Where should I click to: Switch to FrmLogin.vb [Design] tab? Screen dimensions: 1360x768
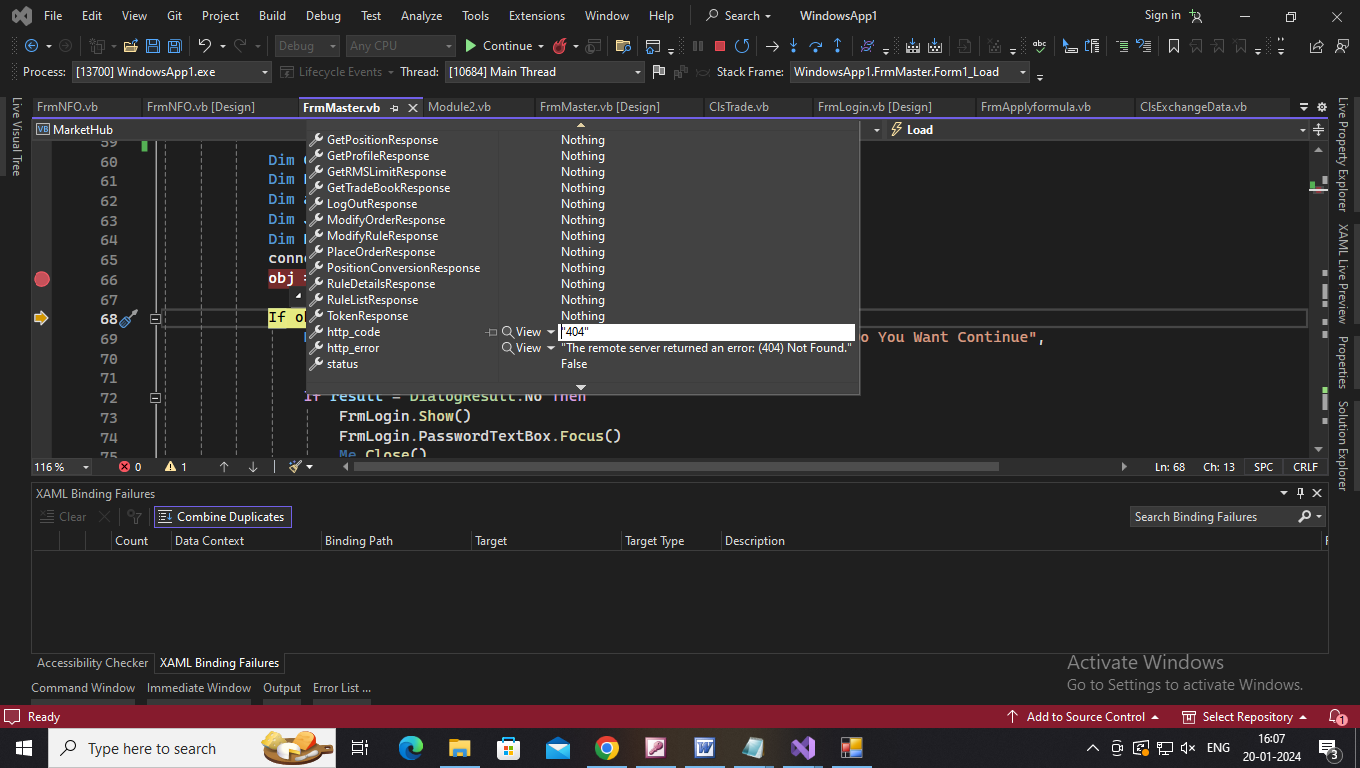click(x=874, y=107)
